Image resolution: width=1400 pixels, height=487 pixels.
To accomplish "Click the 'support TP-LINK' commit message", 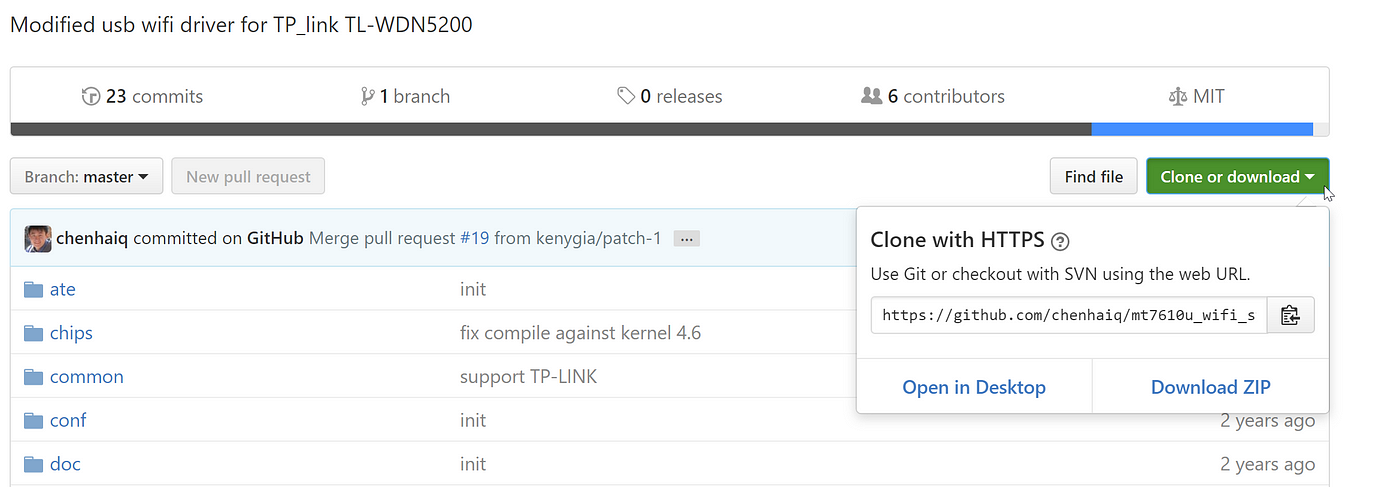I will click(x=528, y=377).
